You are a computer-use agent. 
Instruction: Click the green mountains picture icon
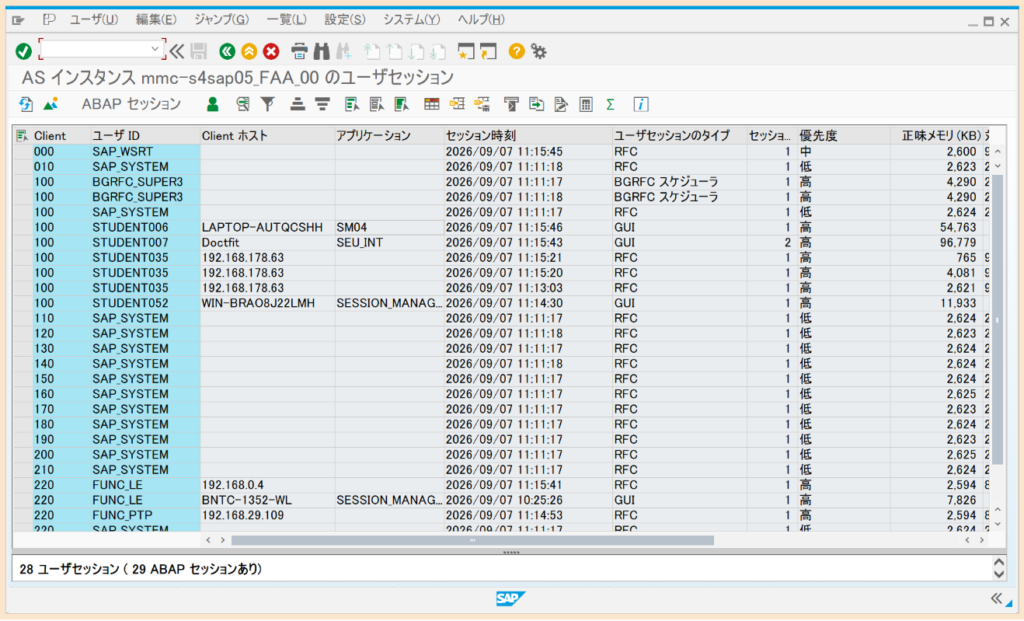pos(50,104)
